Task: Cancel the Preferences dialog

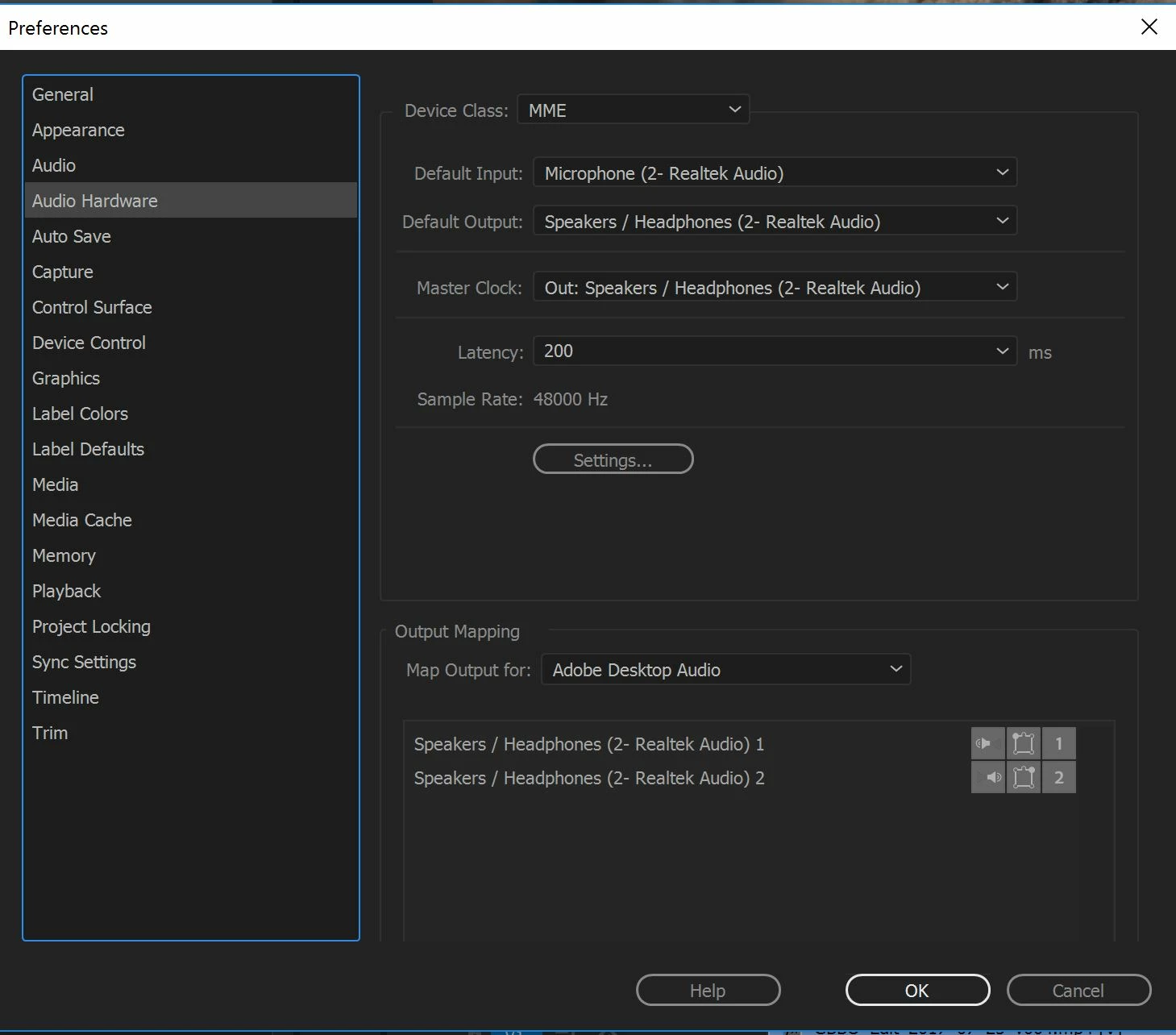Action: tap(1078, 990)
